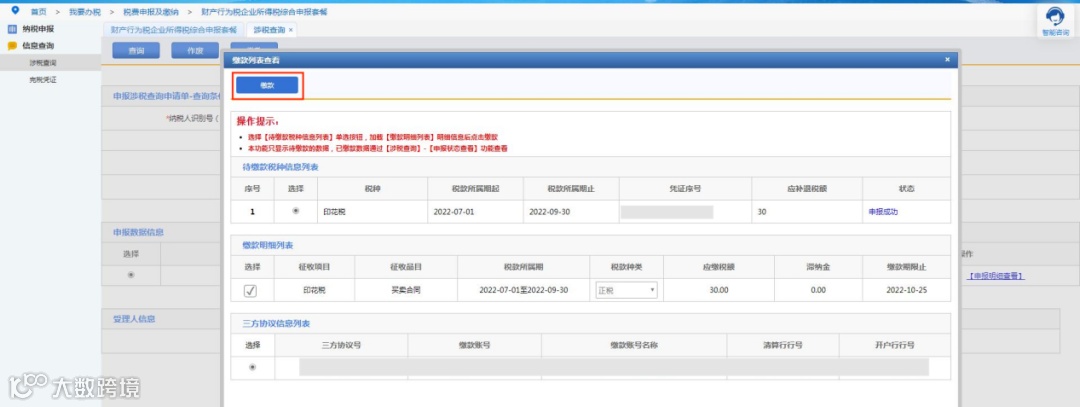
Task: Click the 三方协议信息列表 section title
Action: 276,324
